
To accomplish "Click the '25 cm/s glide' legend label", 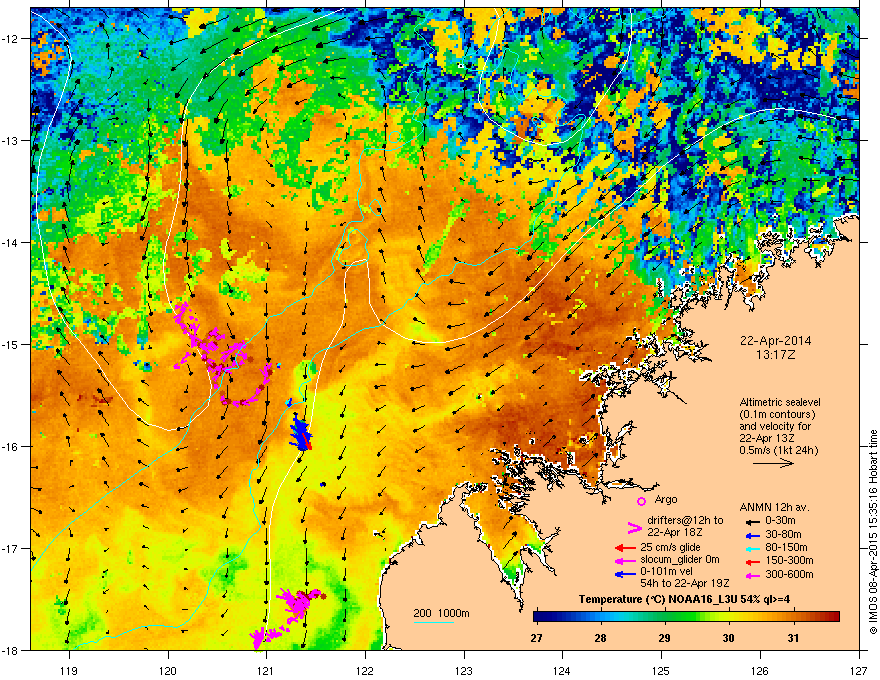I will (x=670, y=547).
